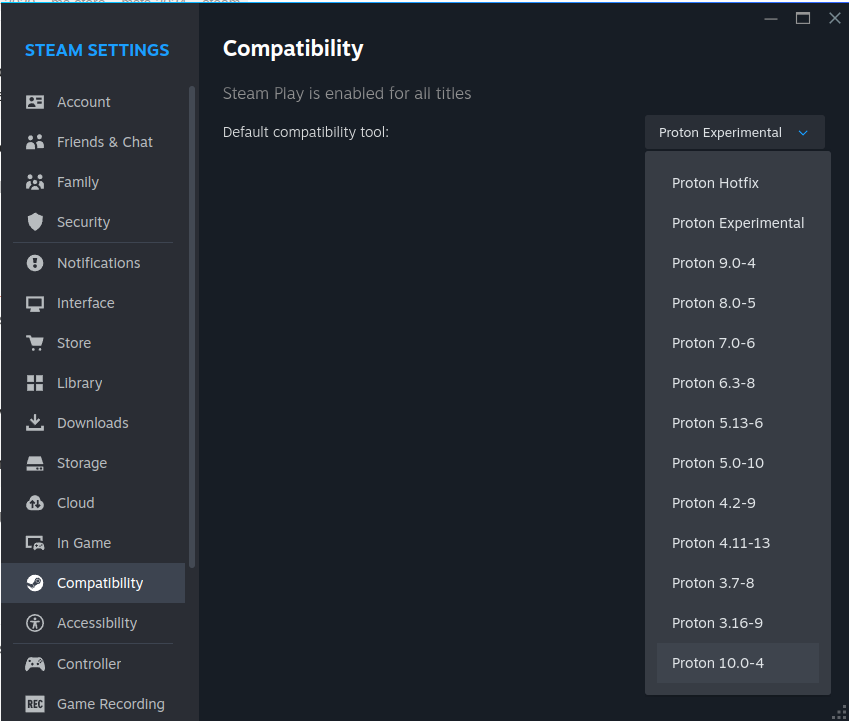The width and height of the screenshot is (849, 721).
Task: Click the Downloads arrow icon
Action: 35,423
